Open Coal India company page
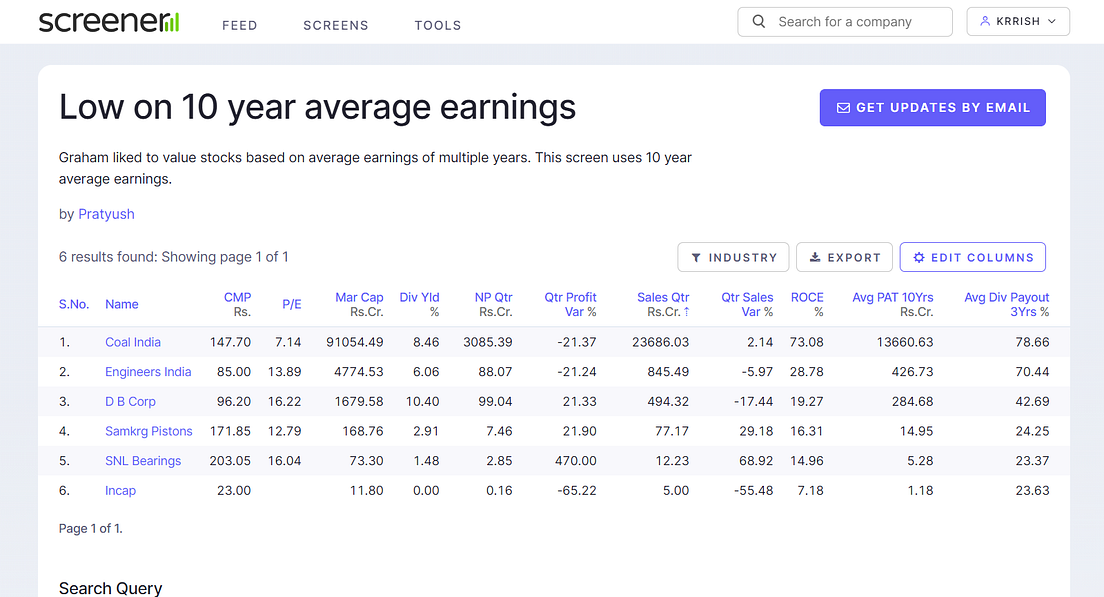The height and width of the screenshot is (597, 1104). click(133, 342)
